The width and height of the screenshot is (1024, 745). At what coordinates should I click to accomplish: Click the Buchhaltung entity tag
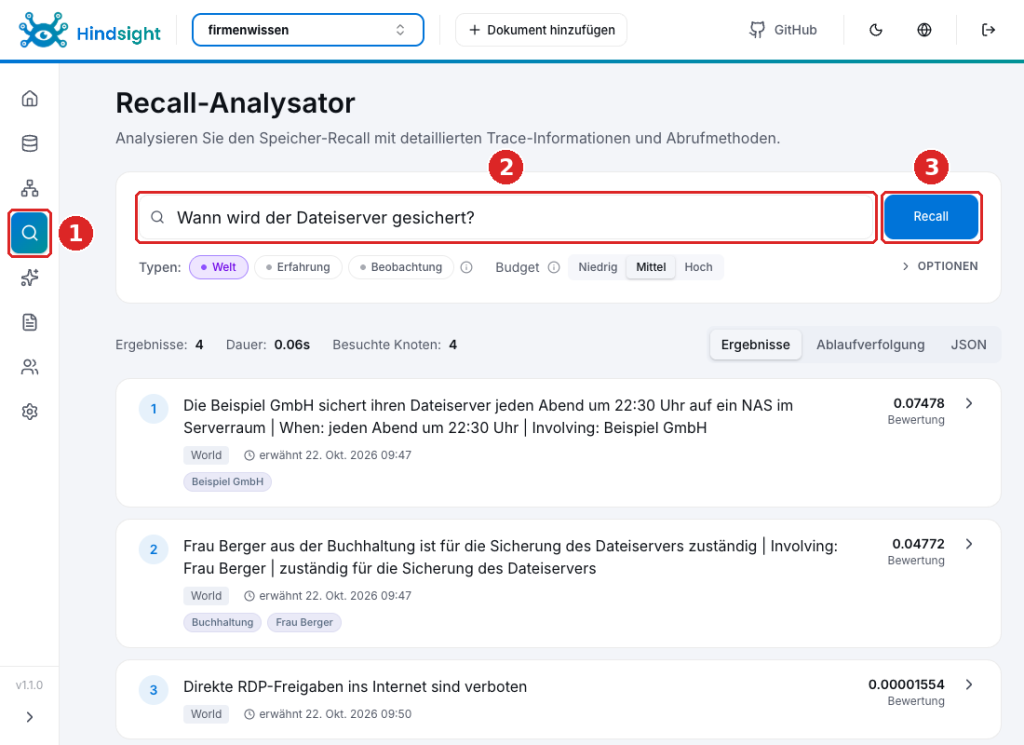222,622
